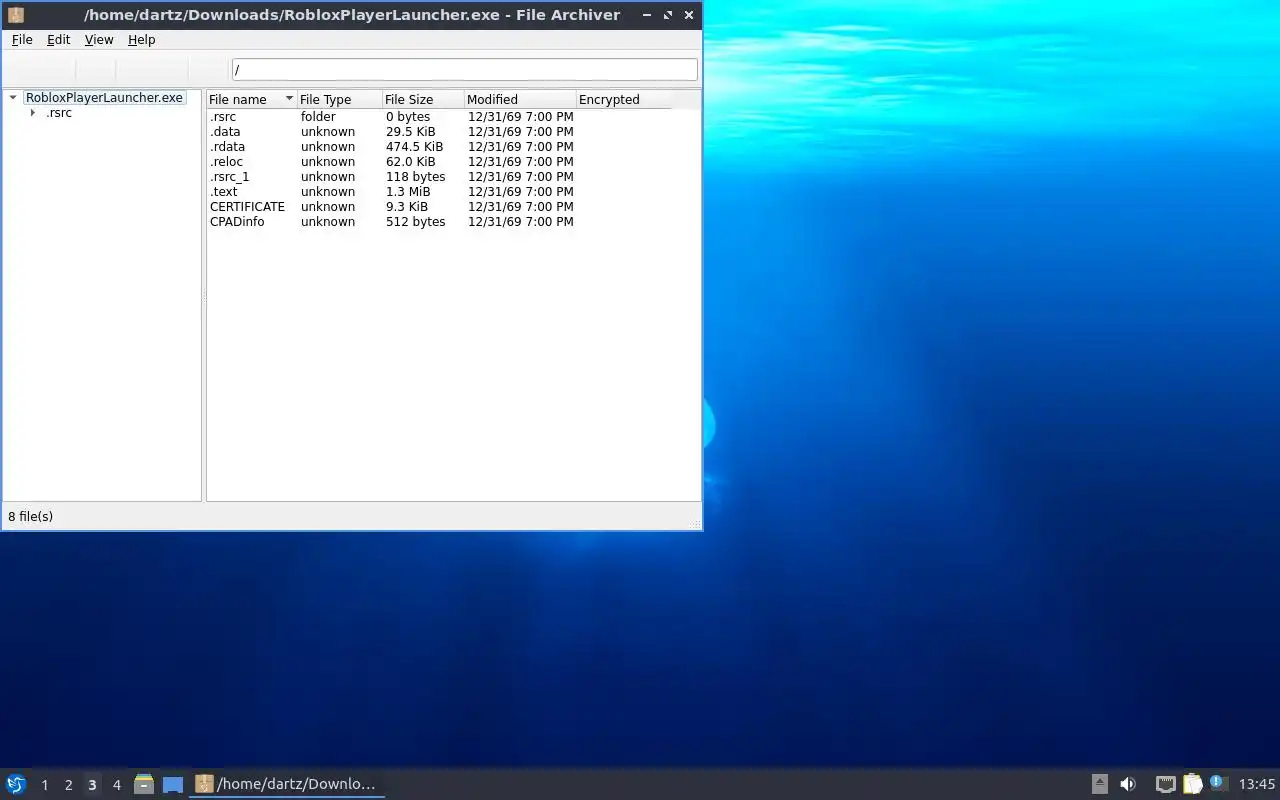The width and height of the screenshot is (1280, 800).
Task: Click the 13:45 clock in the tray
Action: (x=1257, y=784)
